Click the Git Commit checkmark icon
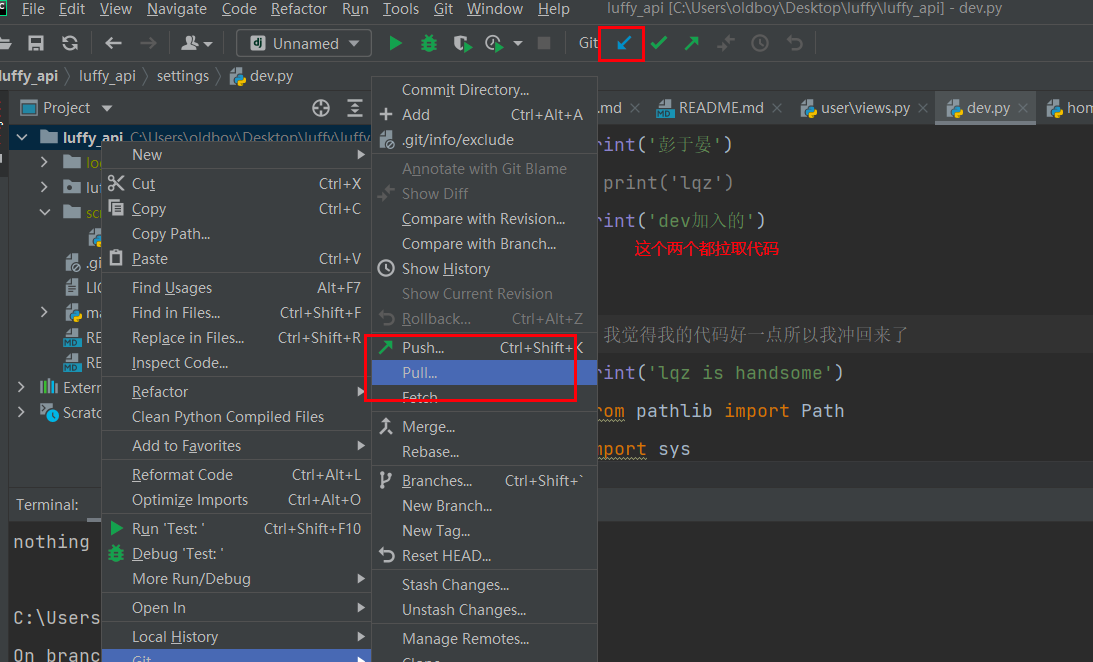1093x662 pixels. pyautogui.click(x=658, y=43)
